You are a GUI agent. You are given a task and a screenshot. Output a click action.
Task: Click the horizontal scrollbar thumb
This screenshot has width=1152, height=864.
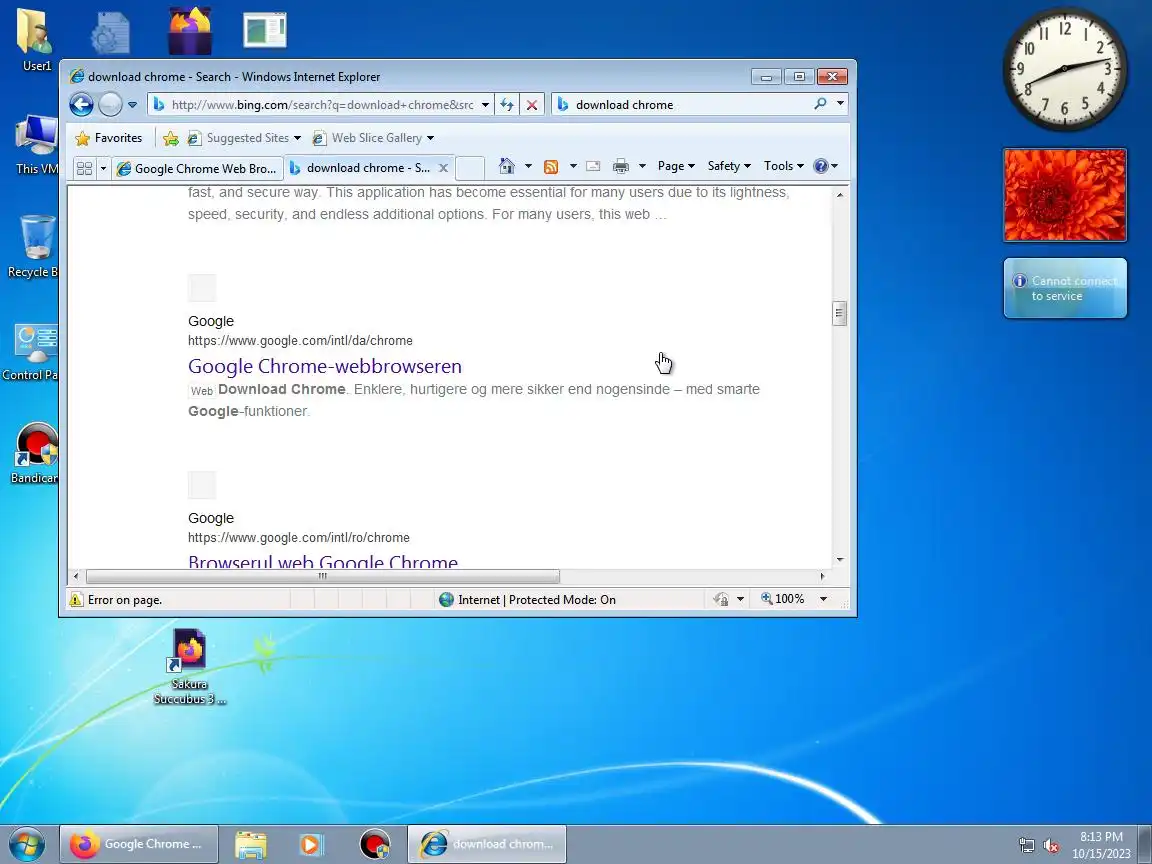[x=323, y=577]
